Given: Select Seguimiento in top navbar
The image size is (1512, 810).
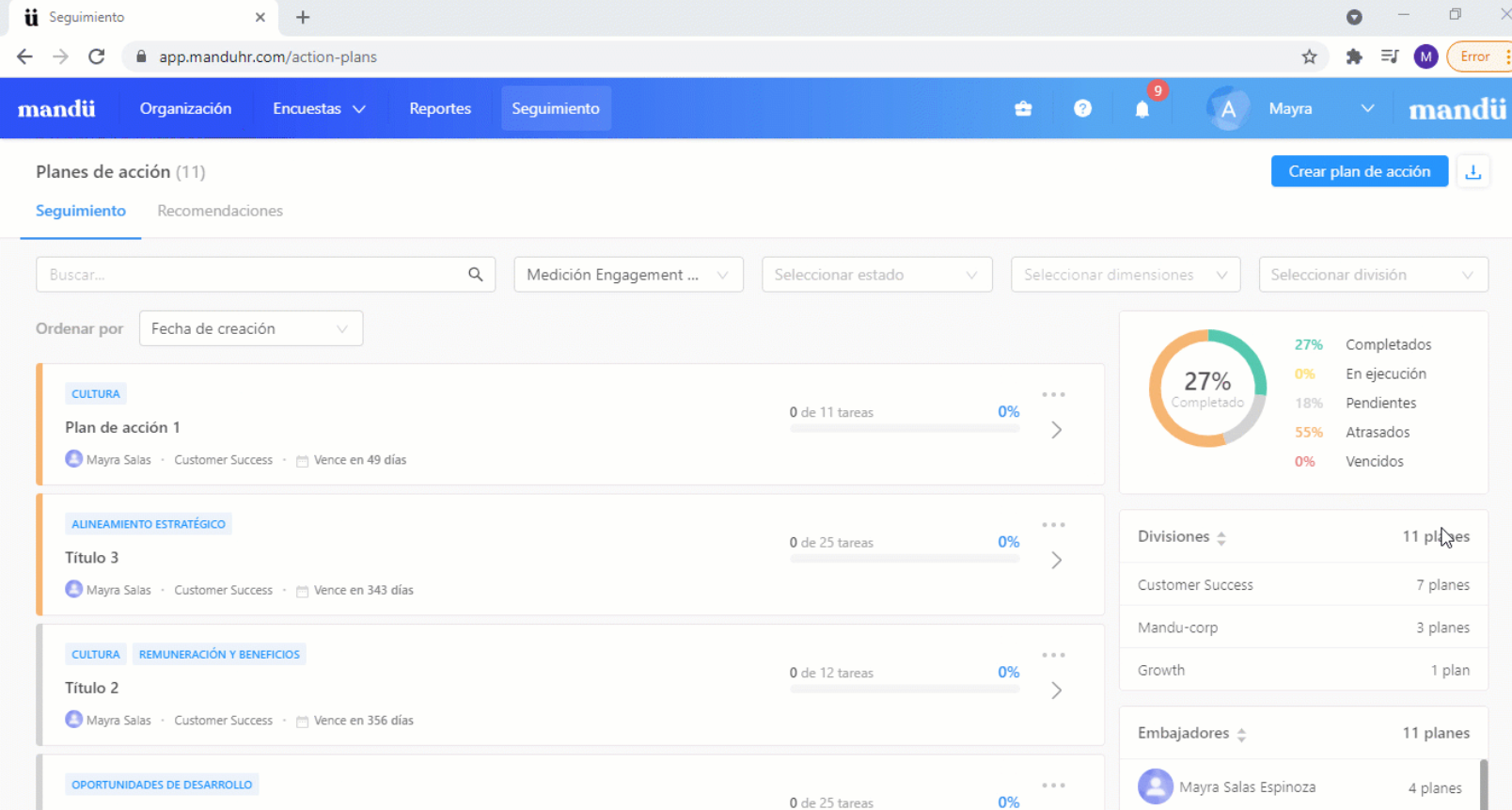Looking at the screenshot, I should pos(556,109).
